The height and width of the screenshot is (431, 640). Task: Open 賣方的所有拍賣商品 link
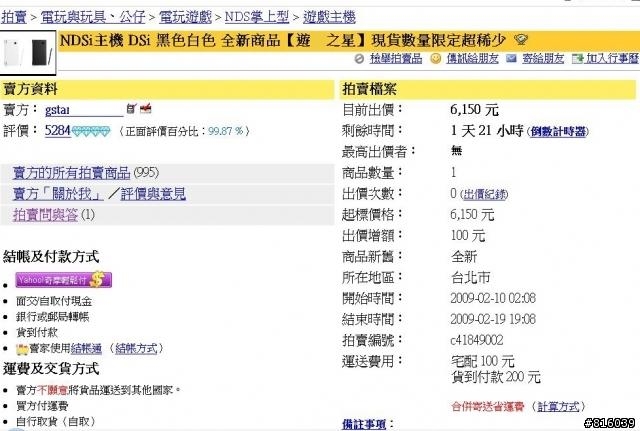point(71,173)
